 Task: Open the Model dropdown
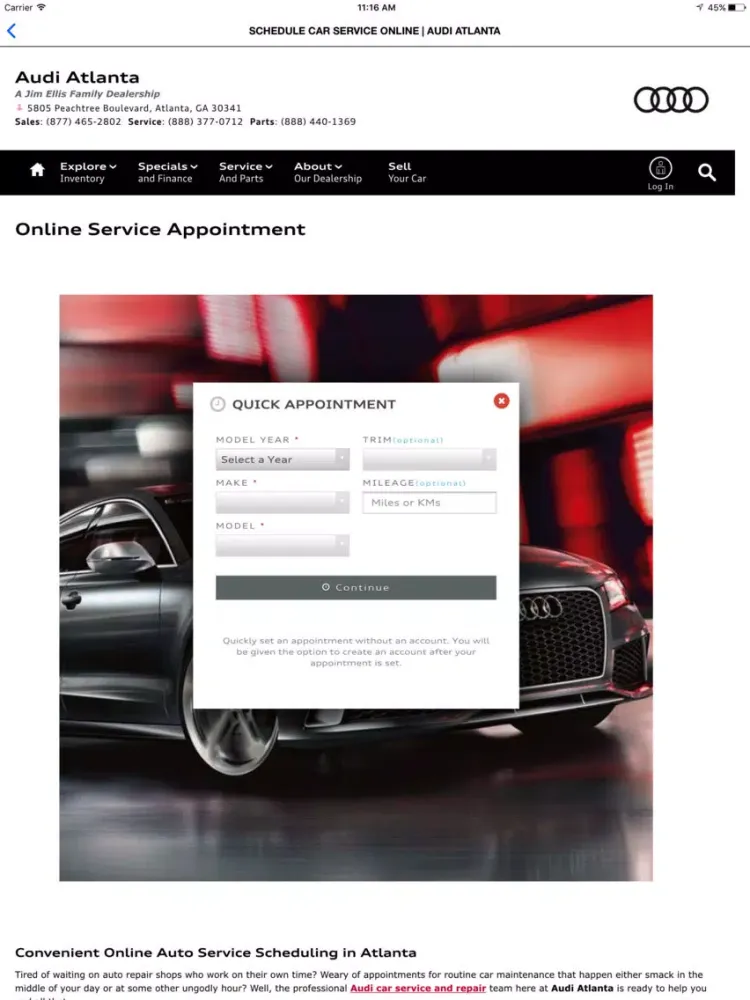(283, 545)
